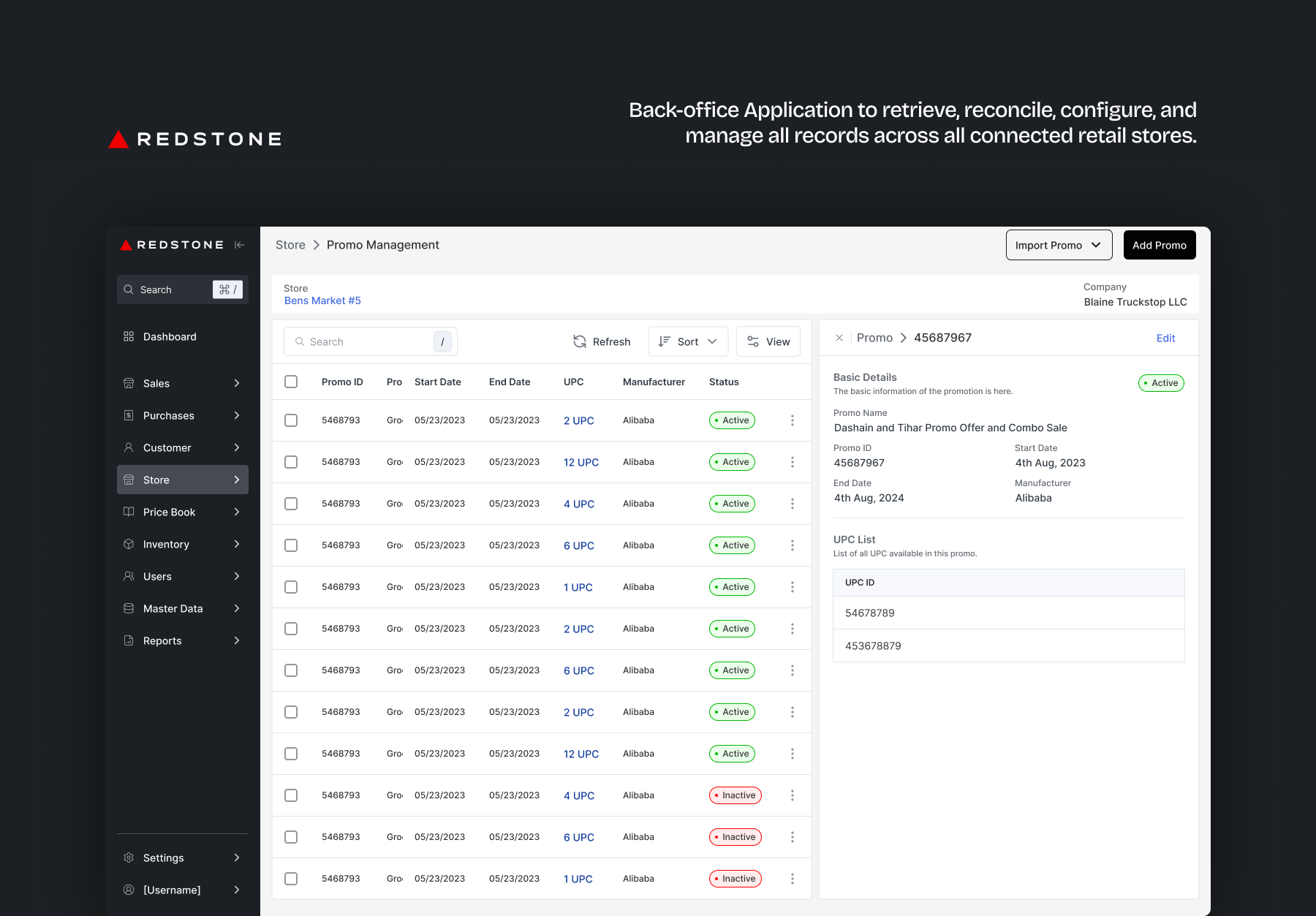Open the Bens Market #5 store link

(x=322, y=300)
